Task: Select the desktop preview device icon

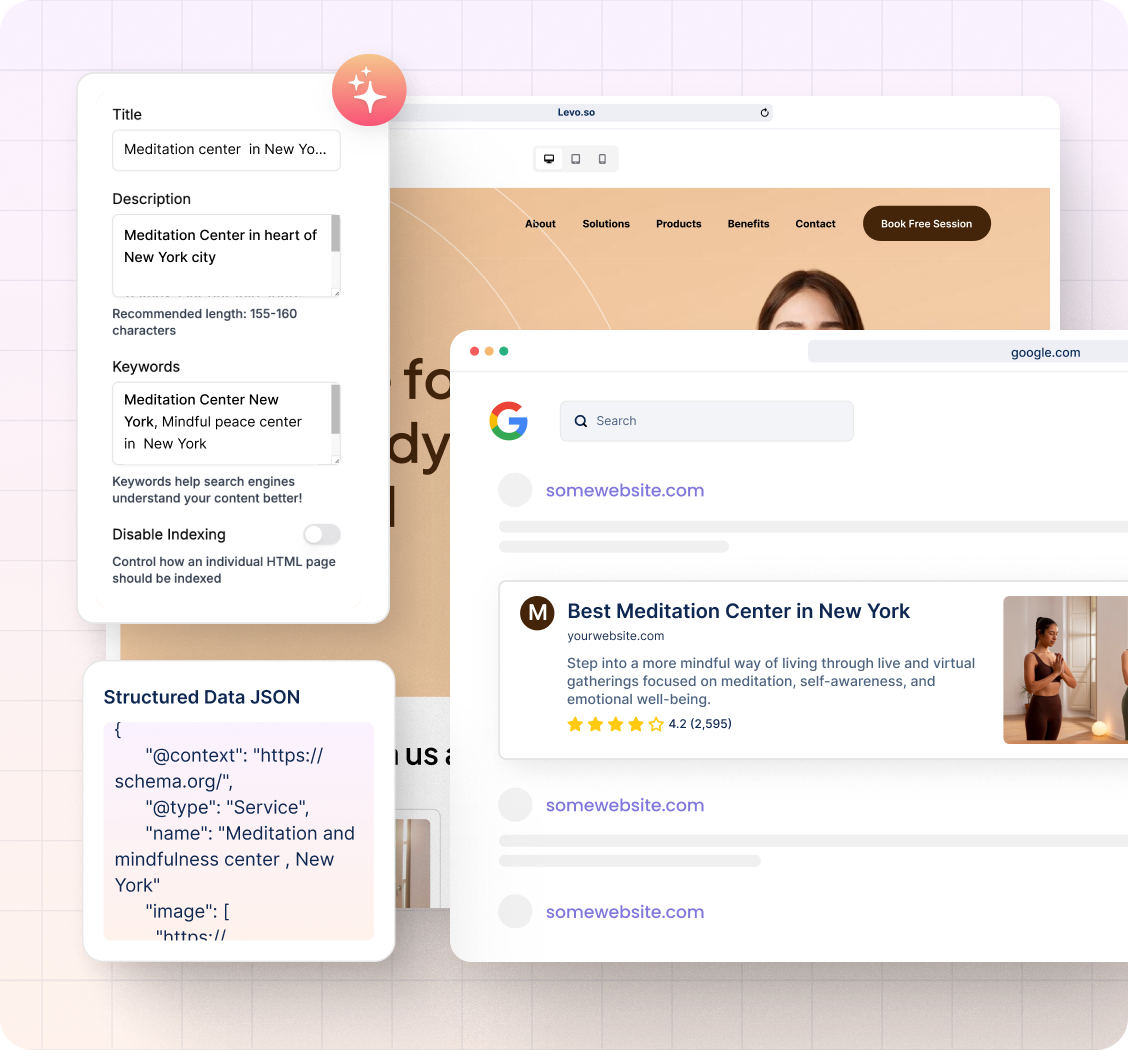Action: [x=549, y=159]
